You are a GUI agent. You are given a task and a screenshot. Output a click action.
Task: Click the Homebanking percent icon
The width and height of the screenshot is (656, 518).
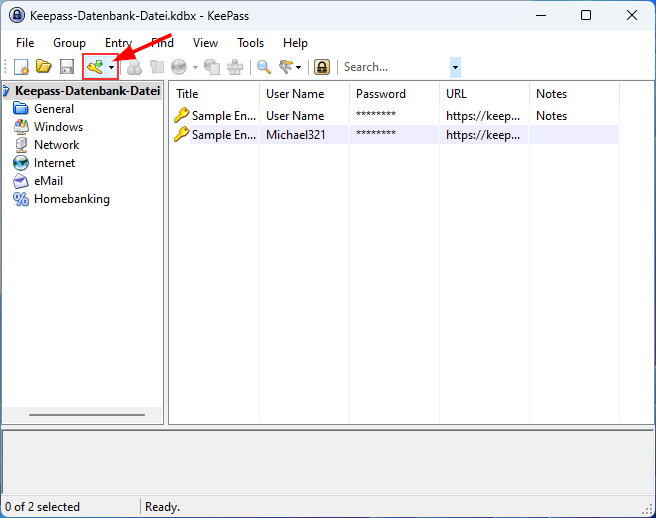pos(20,199)
